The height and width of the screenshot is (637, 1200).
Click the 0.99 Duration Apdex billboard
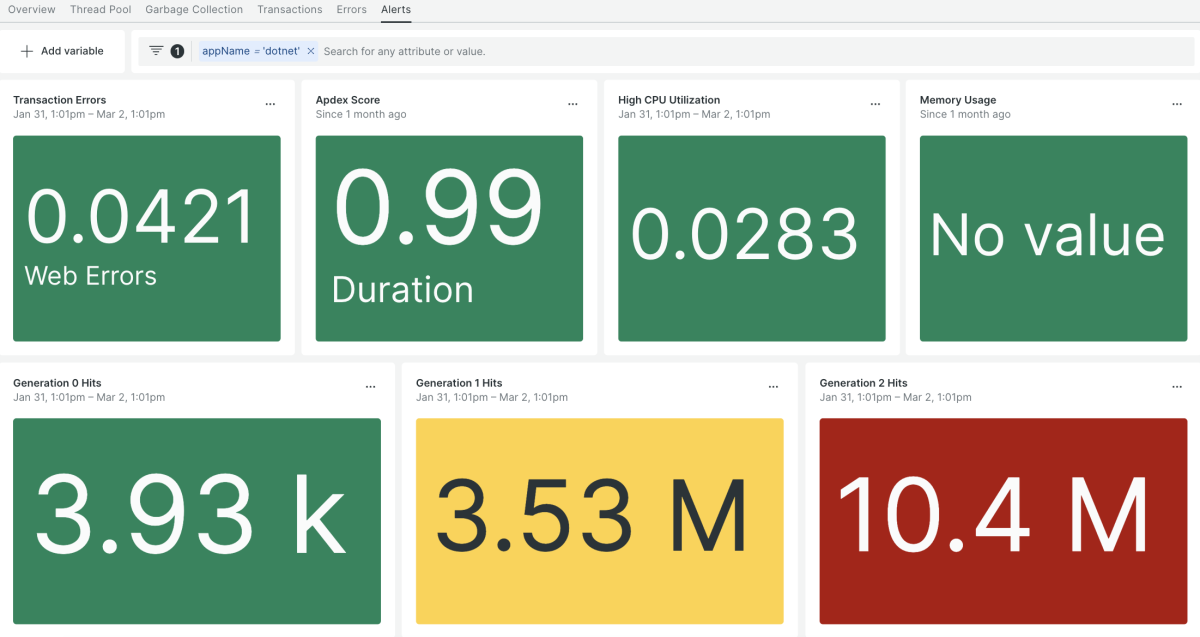coord(449,238)
